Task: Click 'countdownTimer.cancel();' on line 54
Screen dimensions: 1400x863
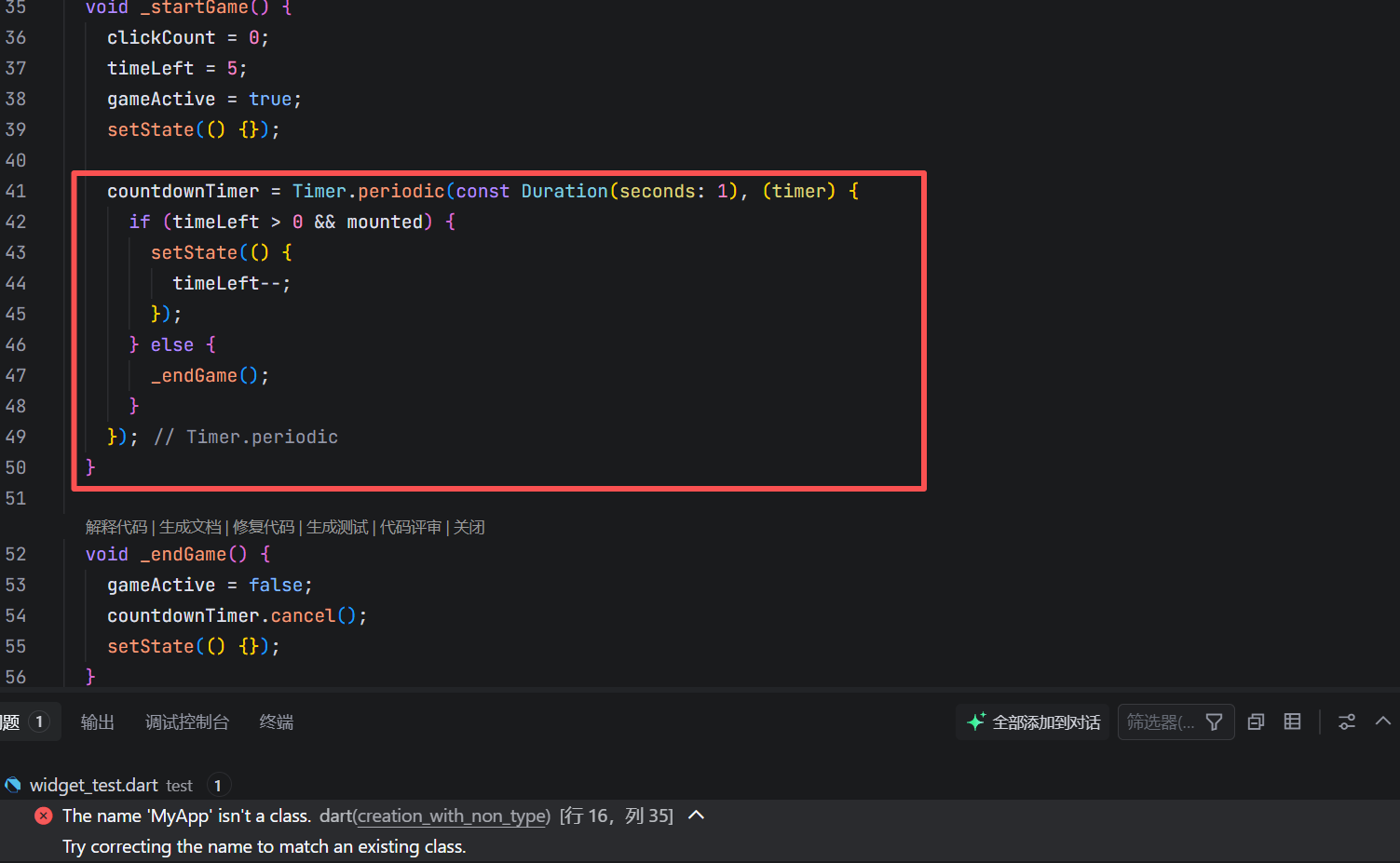Action: tap(238, 615)
